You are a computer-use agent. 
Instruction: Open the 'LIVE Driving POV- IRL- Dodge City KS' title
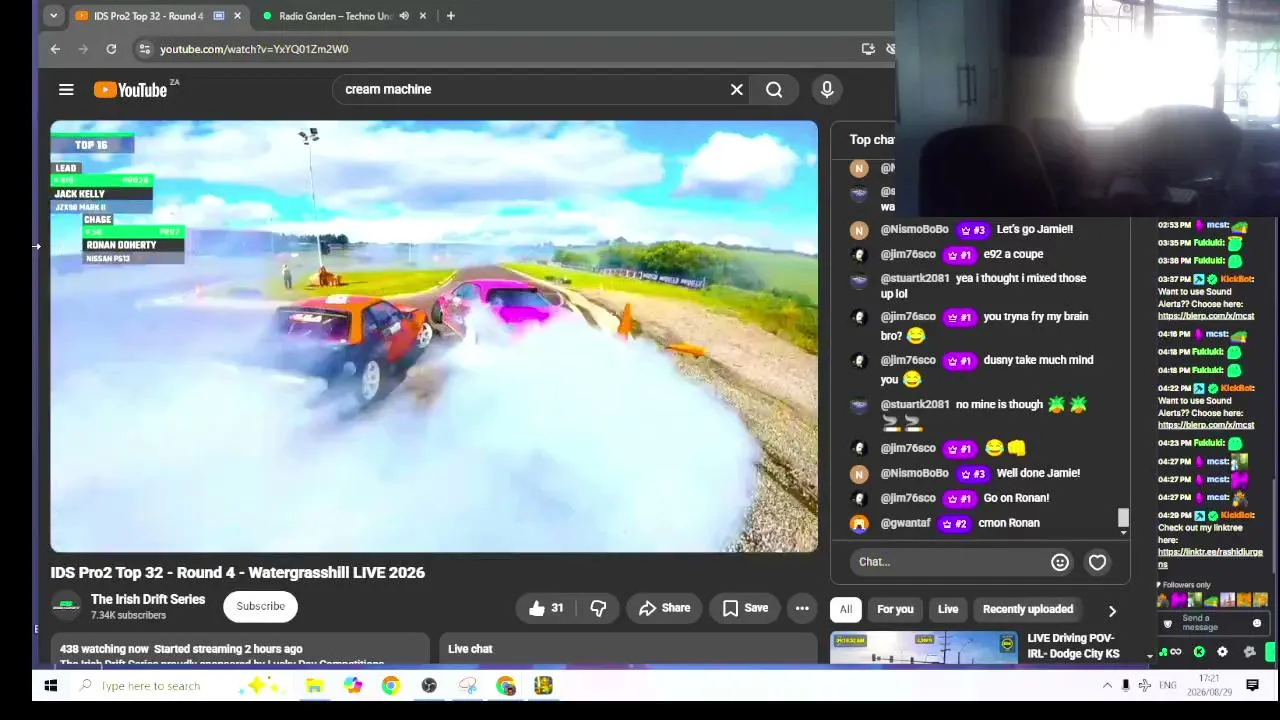1073,646
